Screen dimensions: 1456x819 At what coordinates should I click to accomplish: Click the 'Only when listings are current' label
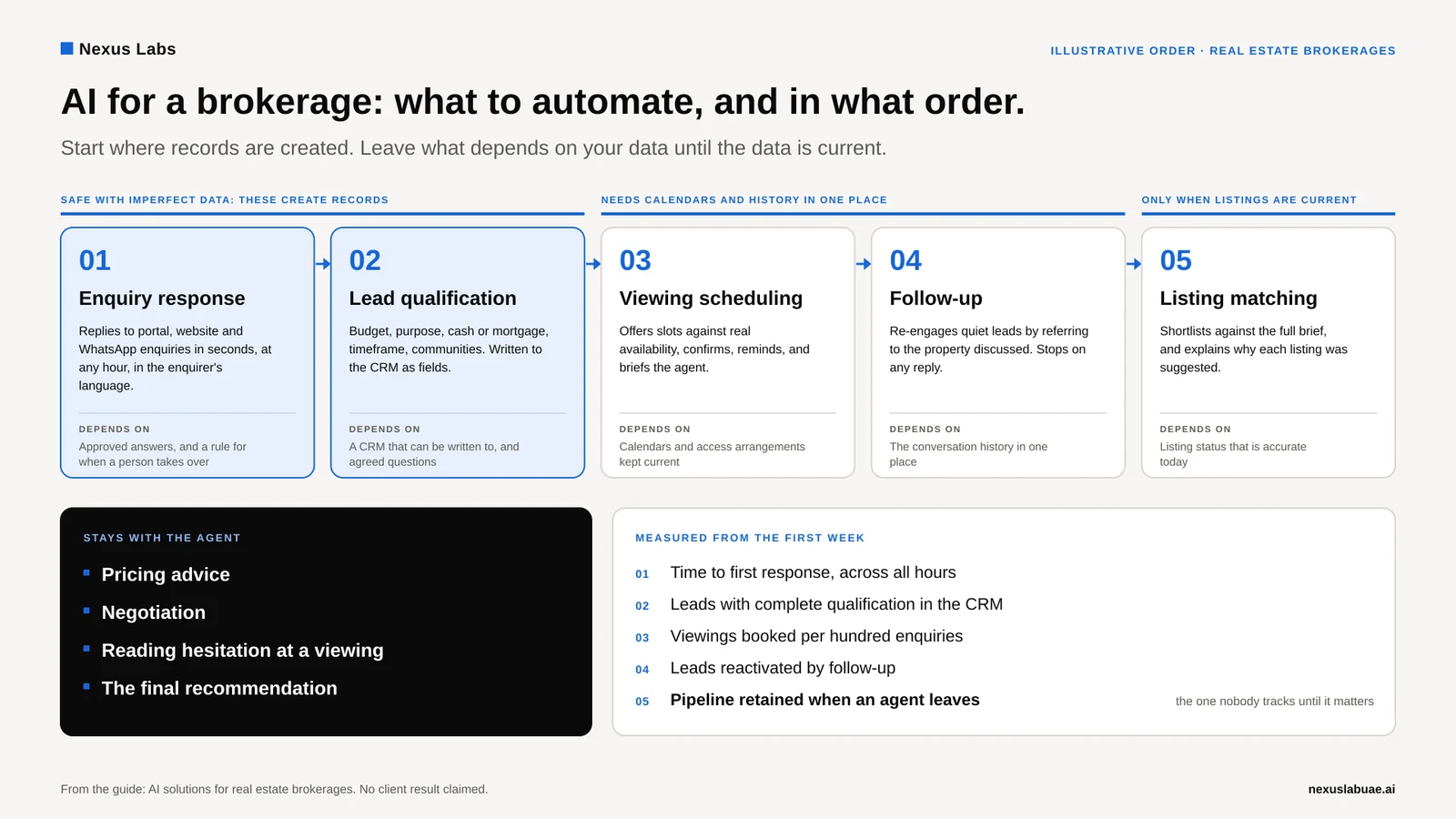coord(1249,200)
